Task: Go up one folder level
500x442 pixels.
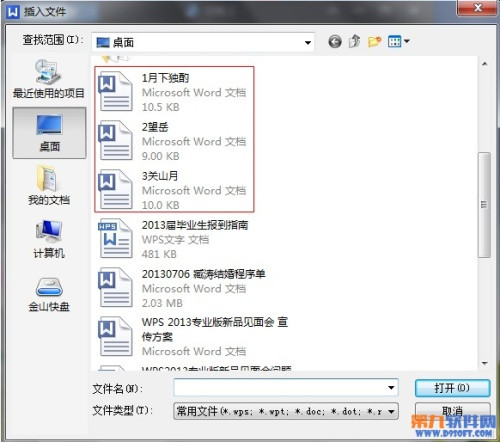Action: (354, 41)
